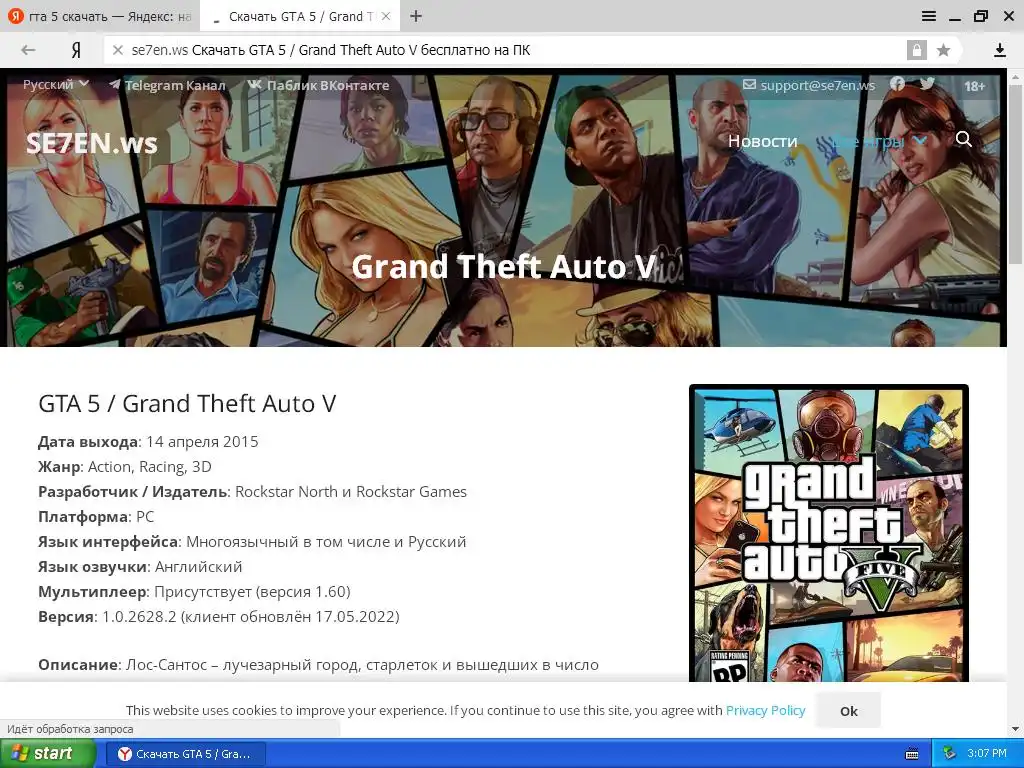Image resolution: width=1024 pixels, height=768 pixels.
Task: Open the Windows start button
Action: point(46,754)
